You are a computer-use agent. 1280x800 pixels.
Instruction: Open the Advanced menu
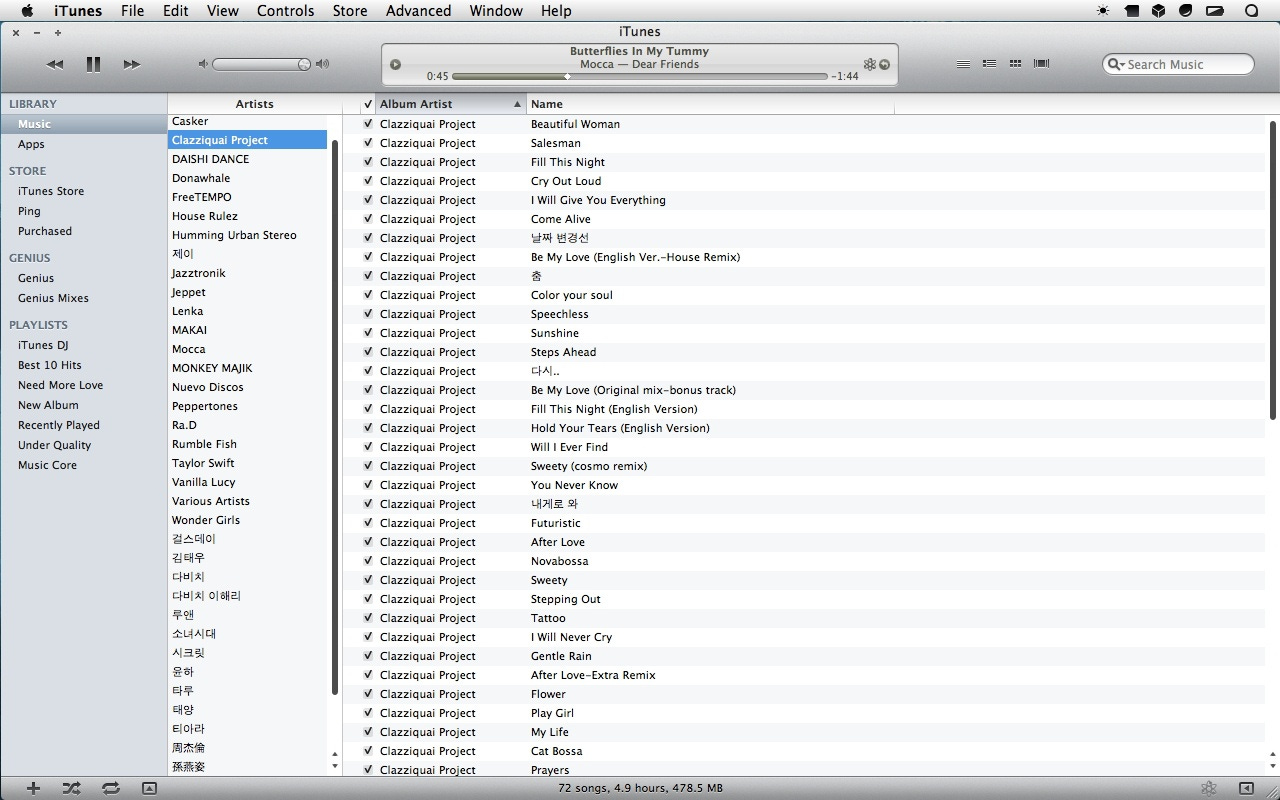click(x=418, y=11)
